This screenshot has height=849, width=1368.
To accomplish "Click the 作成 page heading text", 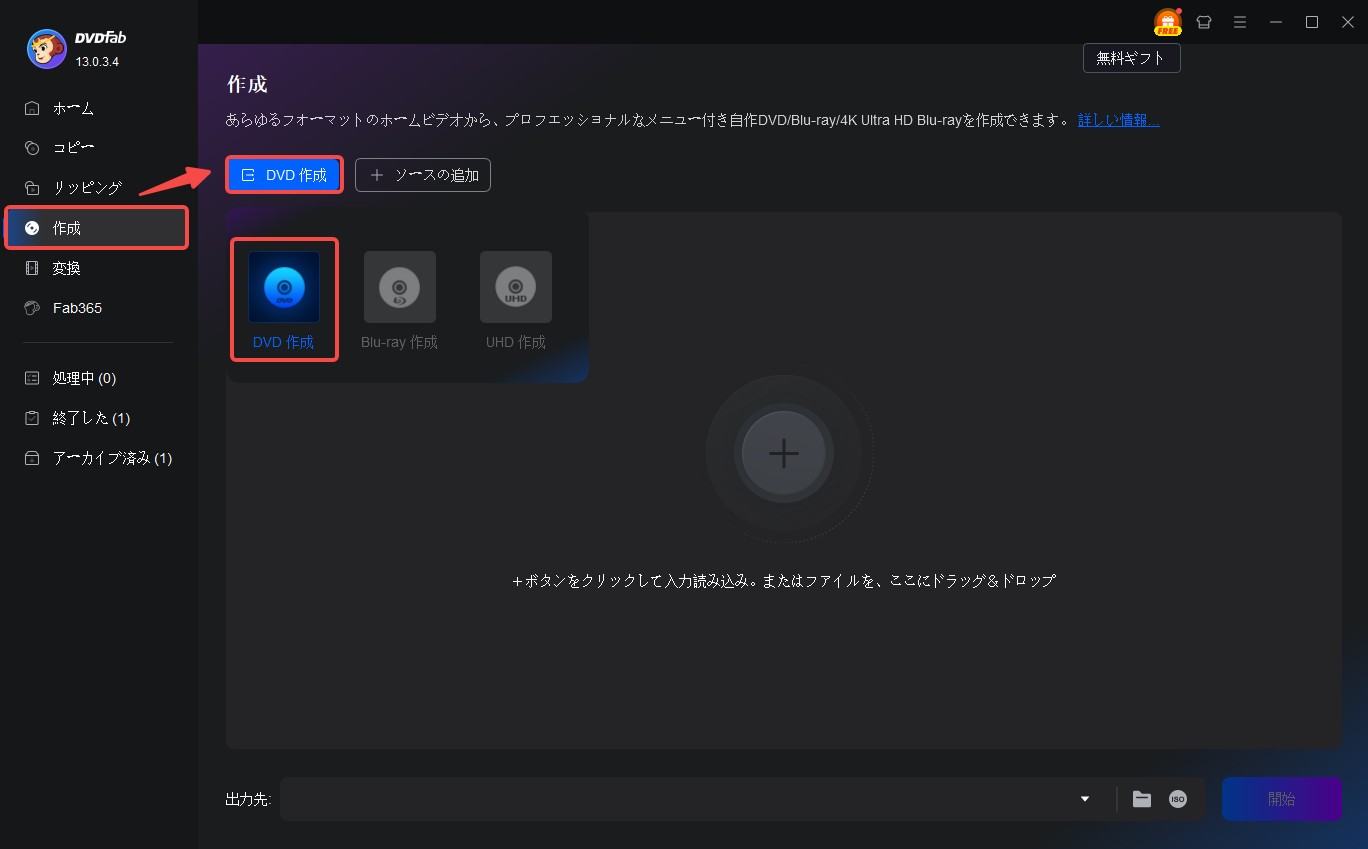I will coord(247,84).
